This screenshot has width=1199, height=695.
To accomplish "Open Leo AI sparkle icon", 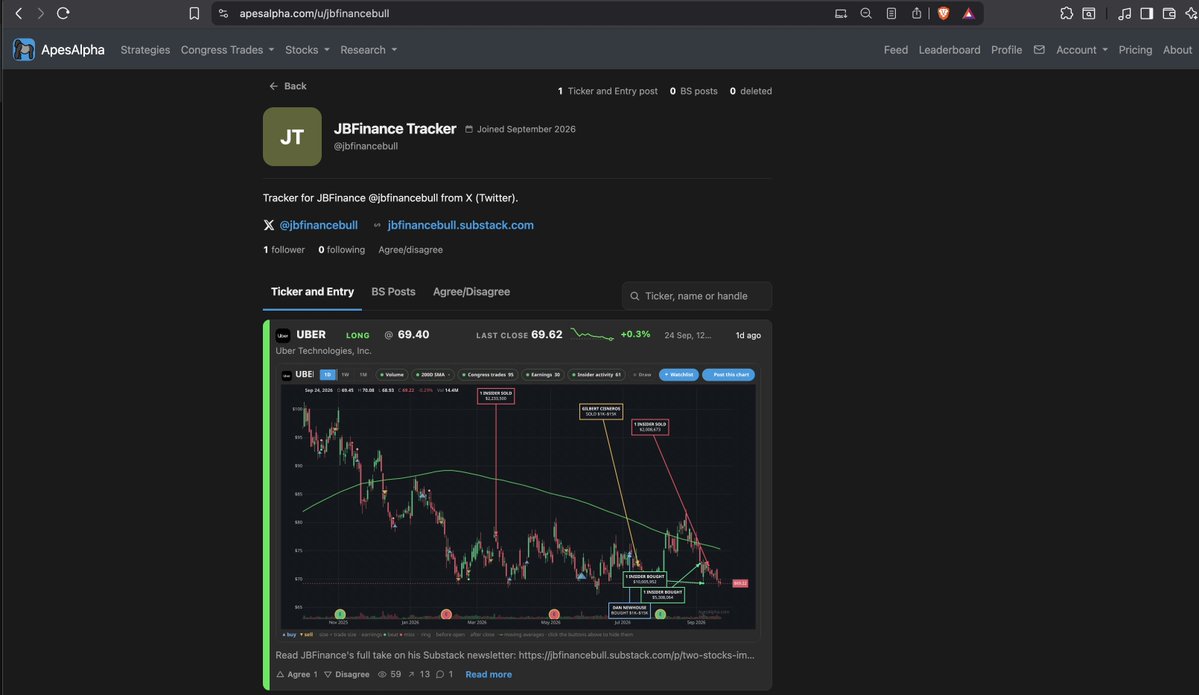I will [x=1191, y=13].
